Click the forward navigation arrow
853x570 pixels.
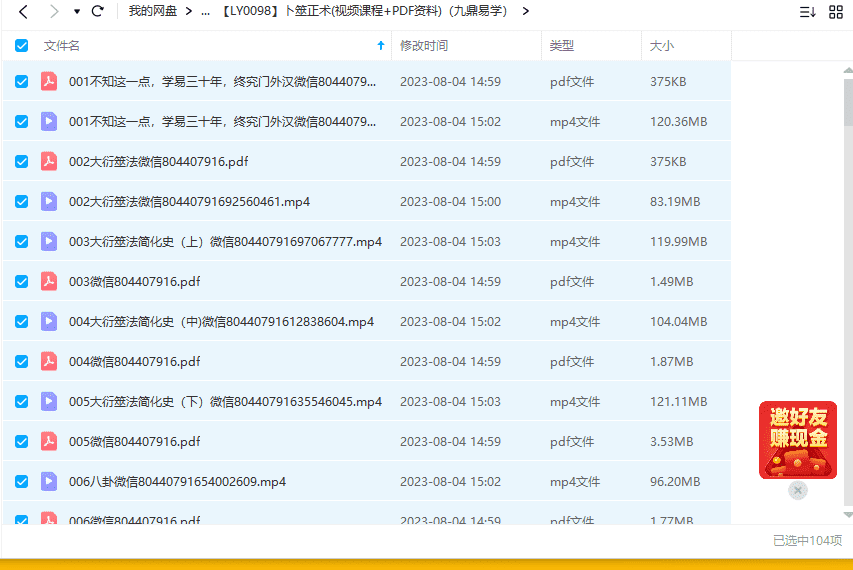click(53, 11)
